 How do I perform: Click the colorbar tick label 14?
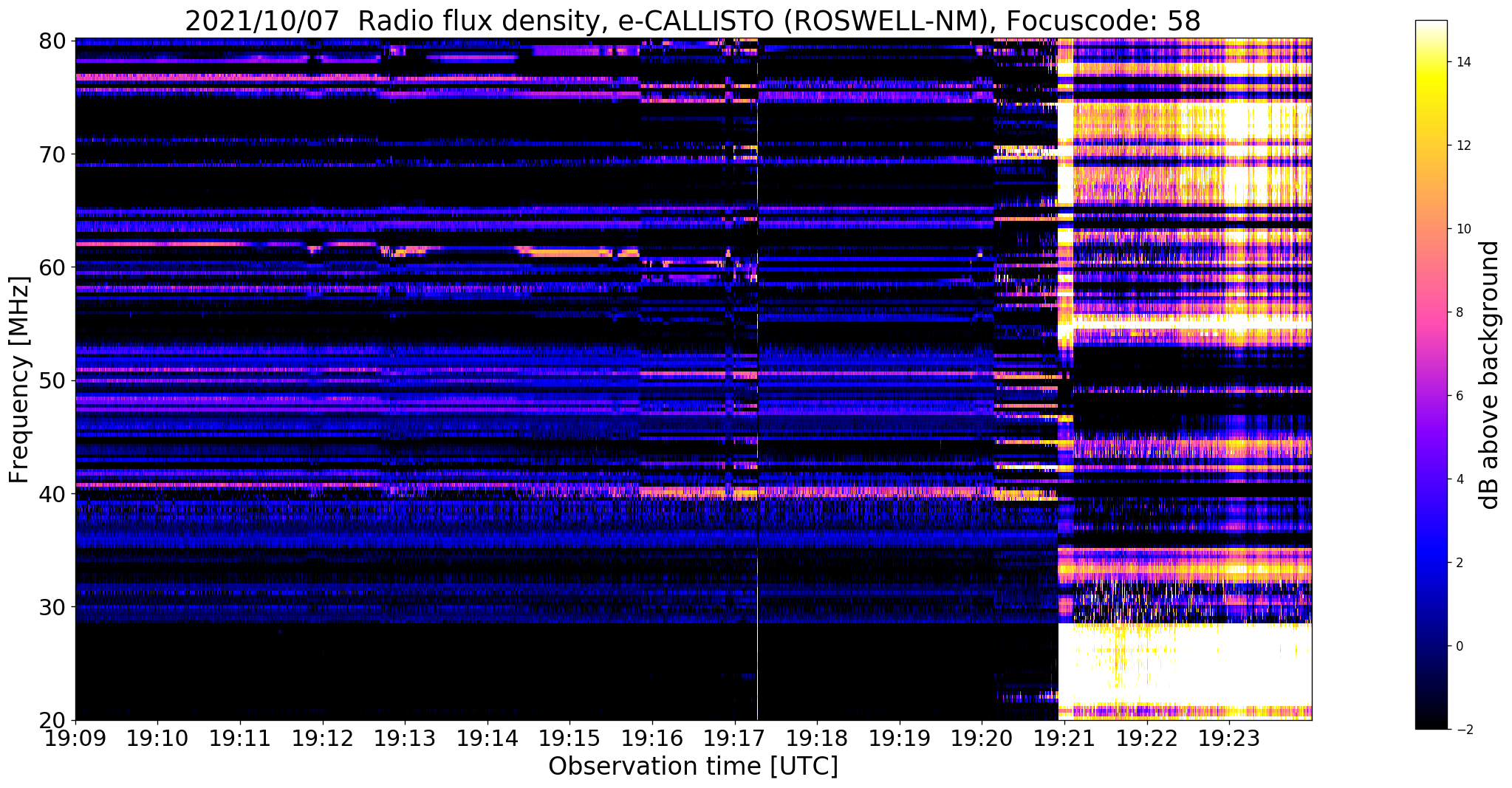pos(1463,62)
